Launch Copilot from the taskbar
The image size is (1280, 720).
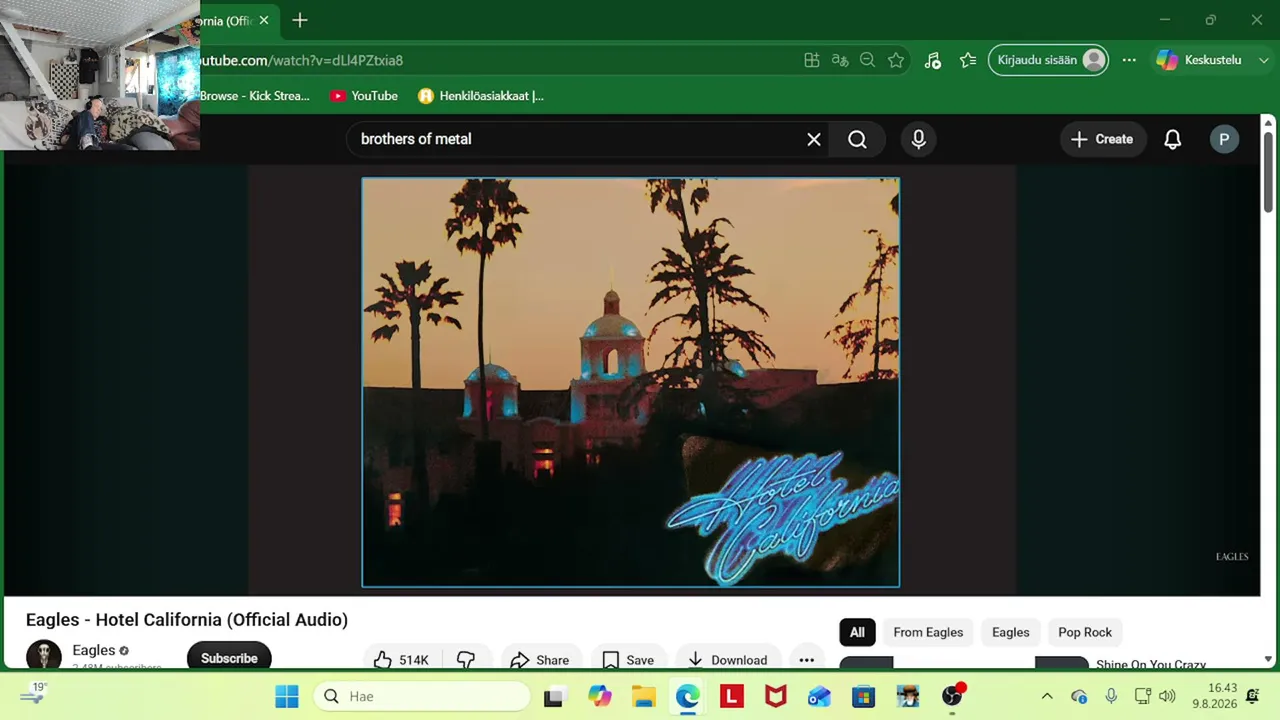click(x=600, y=696)
